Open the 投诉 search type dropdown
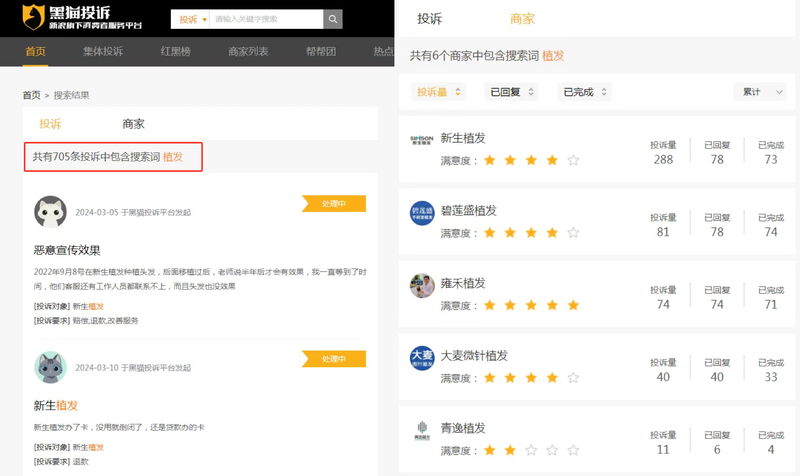This screenshot has height=476, width=800. pos(190,19)
